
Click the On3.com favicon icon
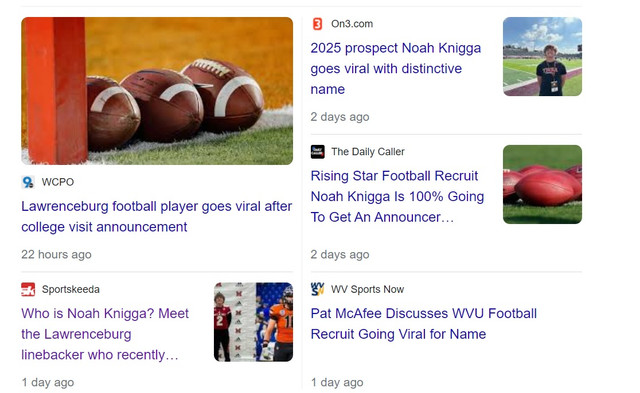tap(317, 24)
